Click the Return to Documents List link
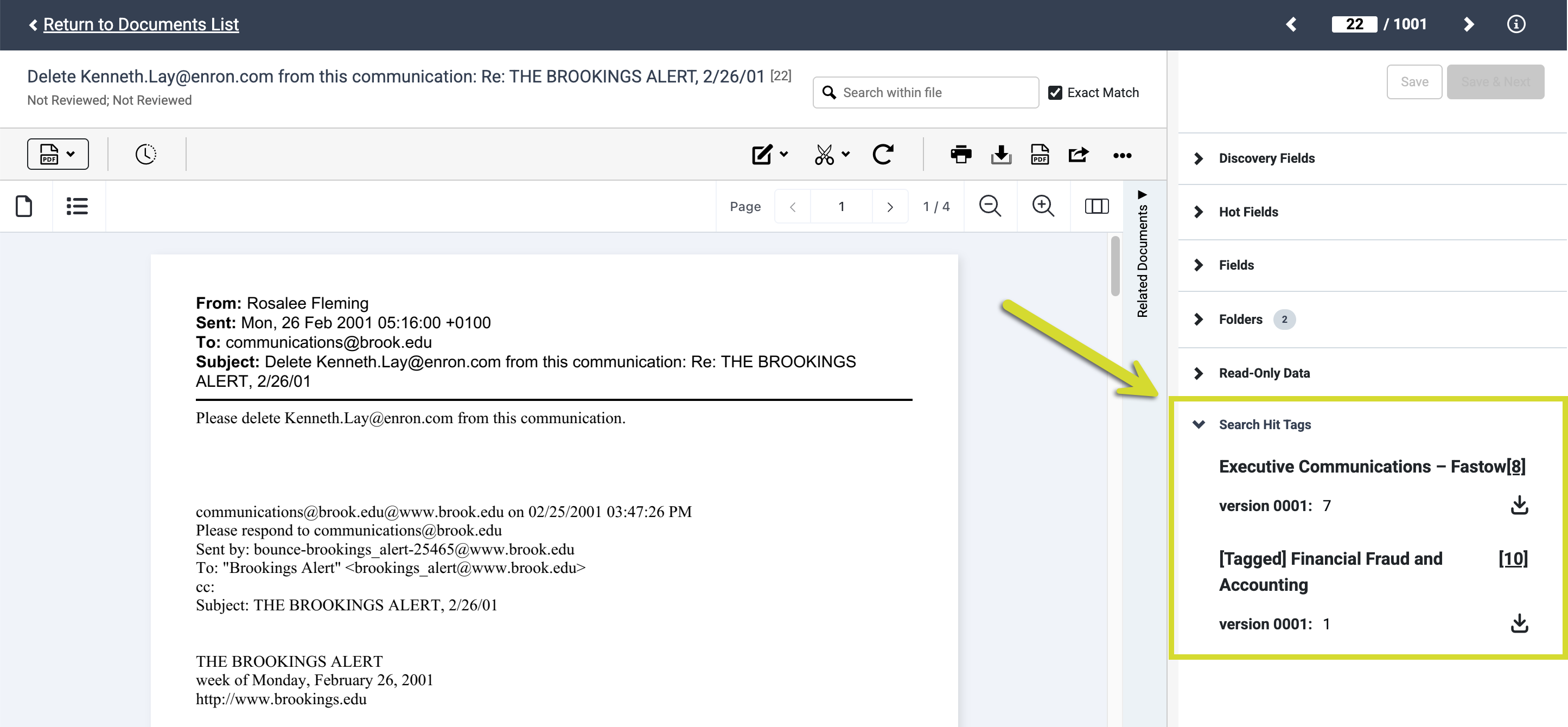The image size is (1568, 727). click(141, 24)
